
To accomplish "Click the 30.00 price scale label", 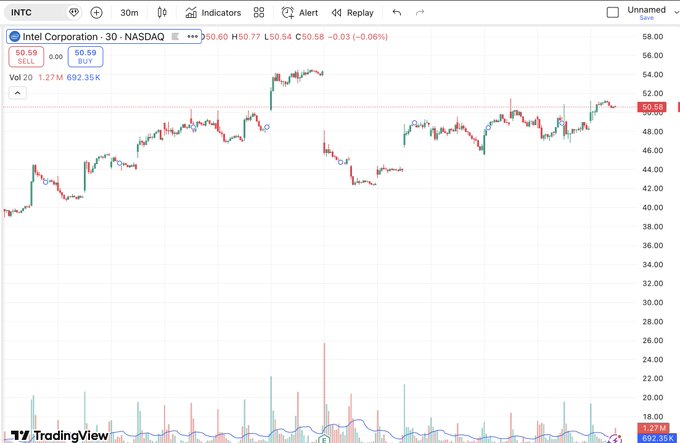I will 653,303.
